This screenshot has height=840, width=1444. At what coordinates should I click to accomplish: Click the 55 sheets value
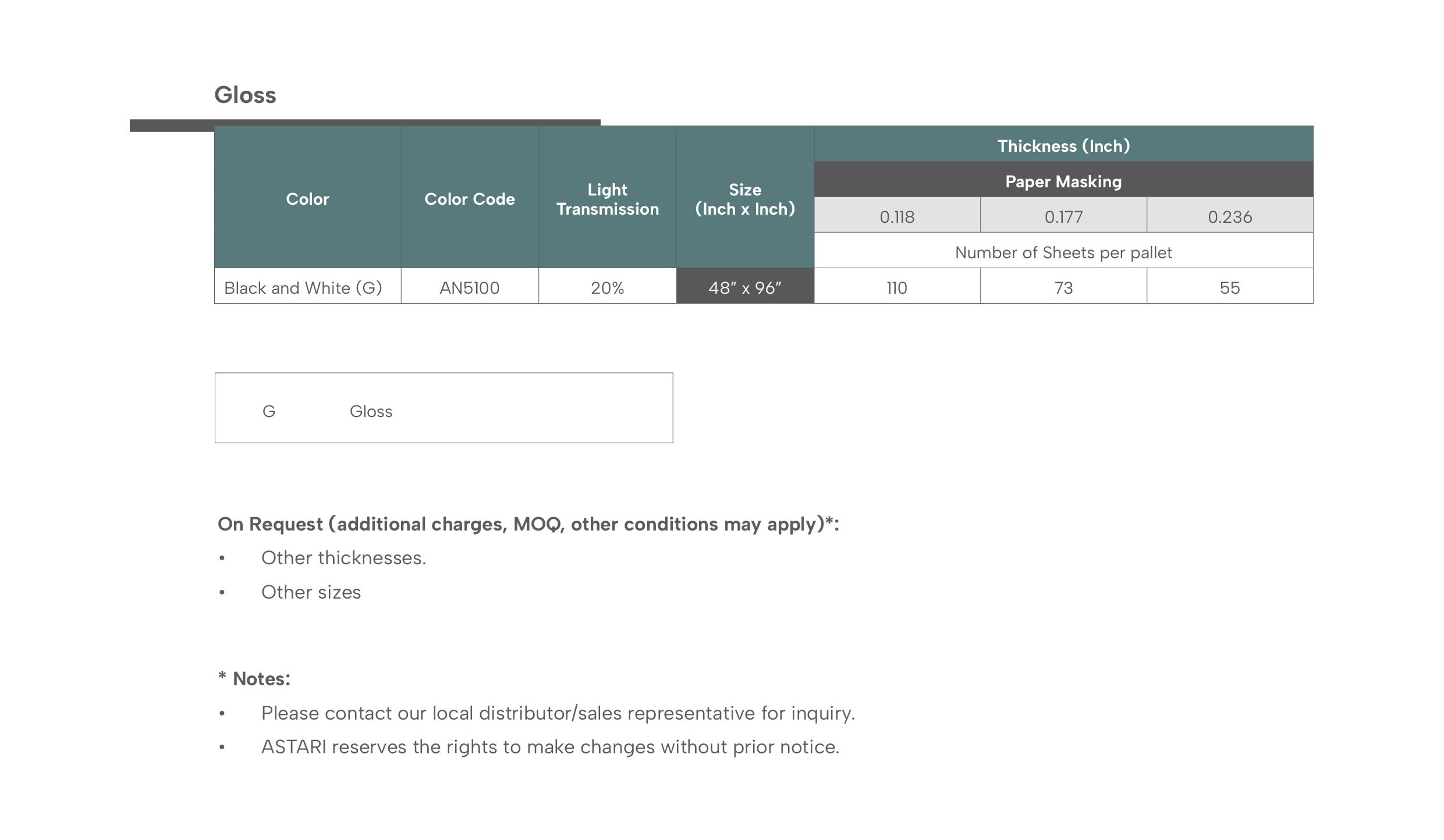pos(1230,286)
